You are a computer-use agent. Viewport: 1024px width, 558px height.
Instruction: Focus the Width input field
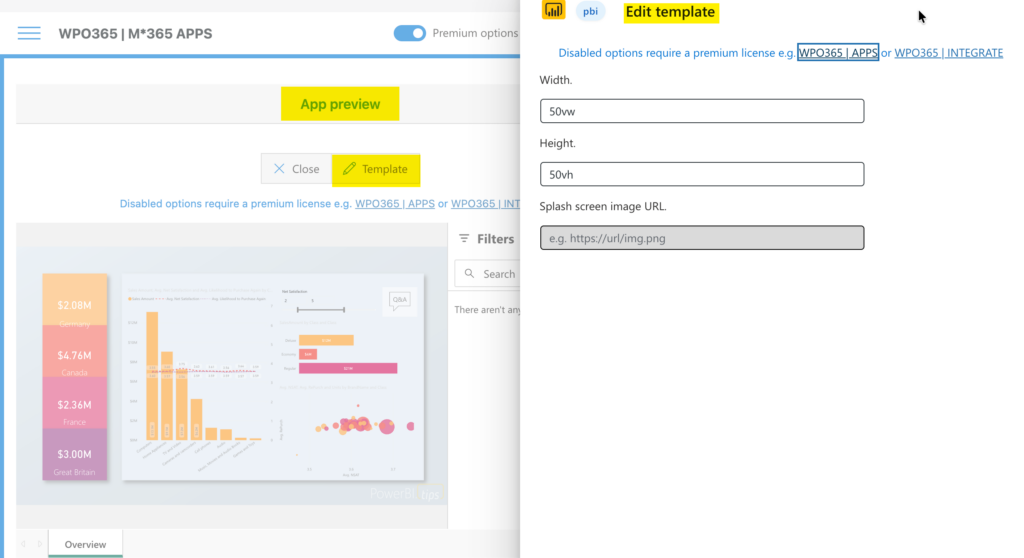(x=702, y=111)
